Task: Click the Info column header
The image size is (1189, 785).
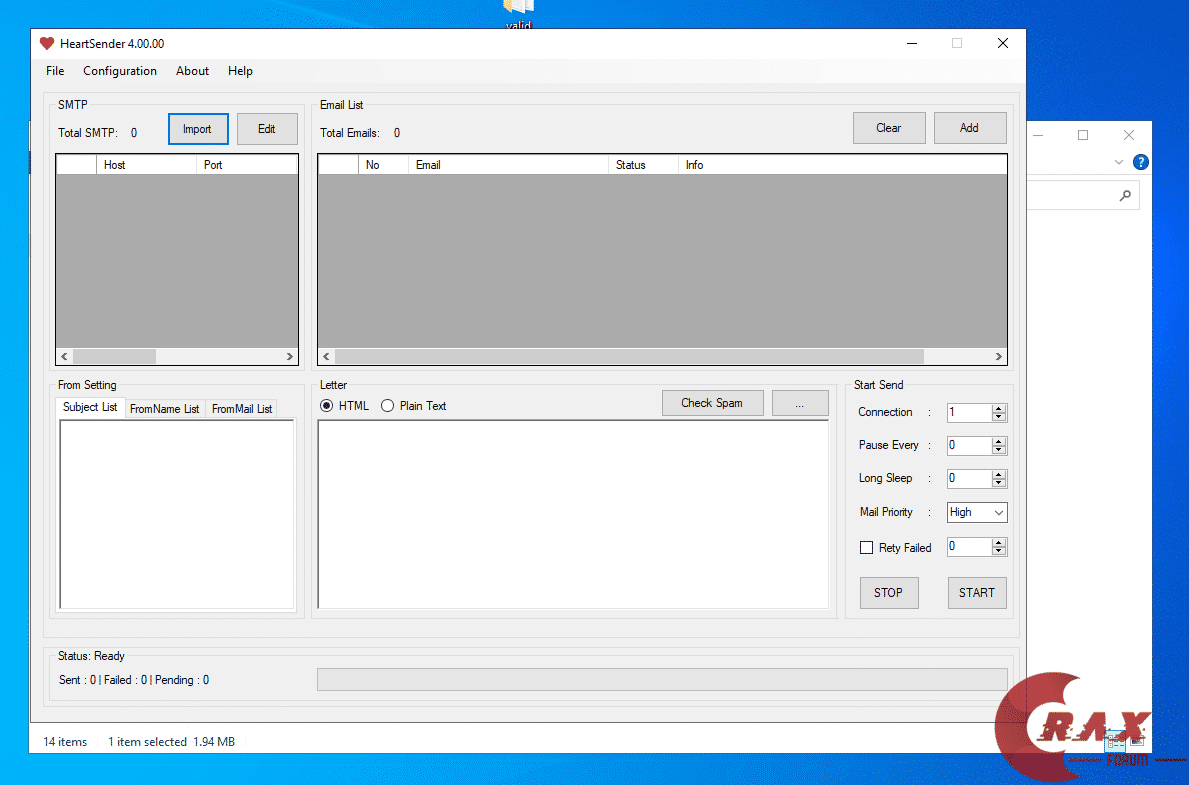Action: pyautogui.click(x=842, y=165)
